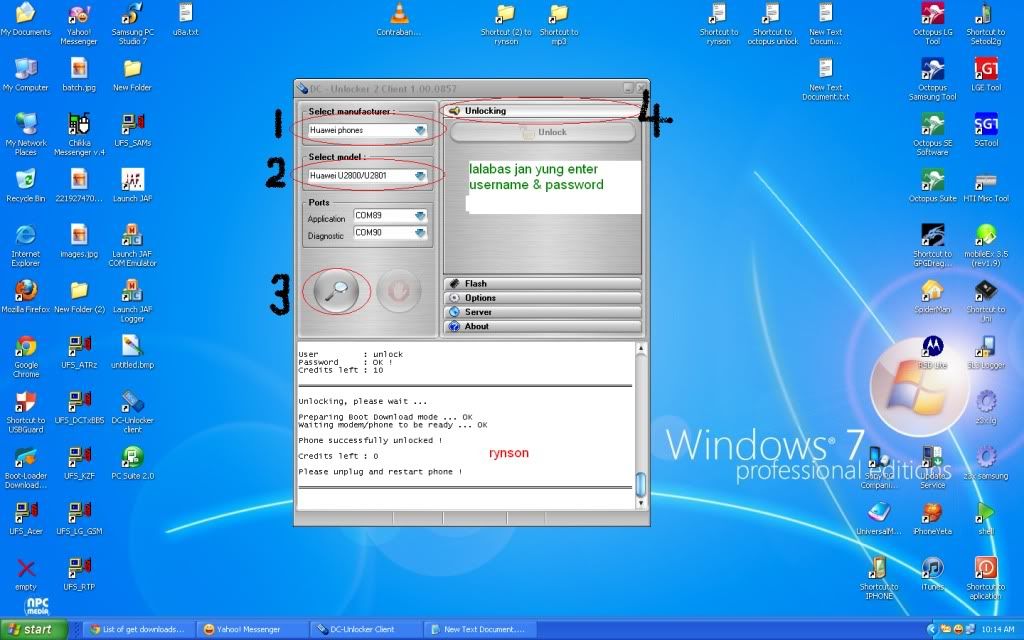Click the log line "Credits left : 0"
Screen dimensions: 1024x640
338,456
